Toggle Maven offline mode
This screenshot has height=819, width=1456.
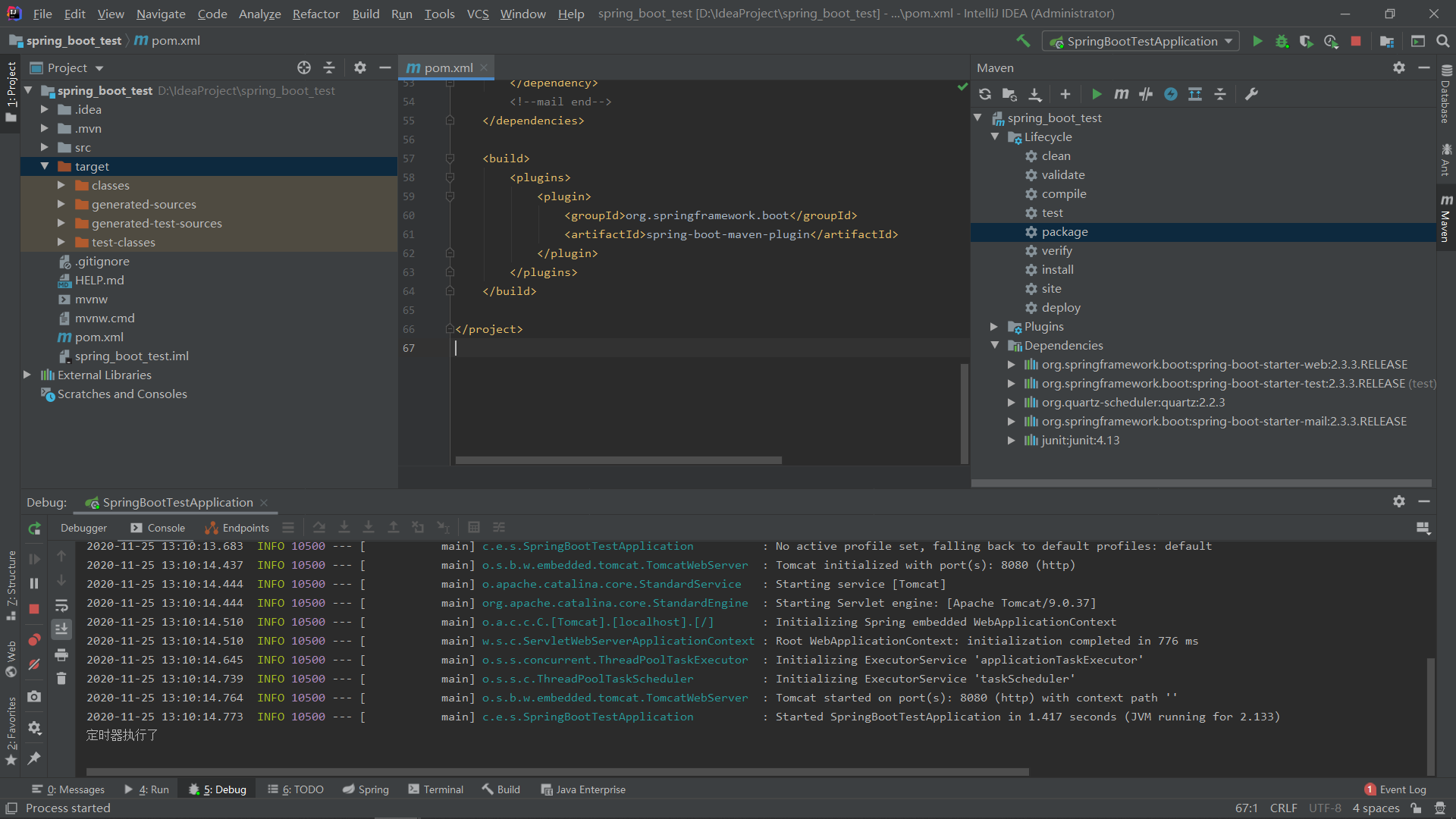tap(1146, 94)
